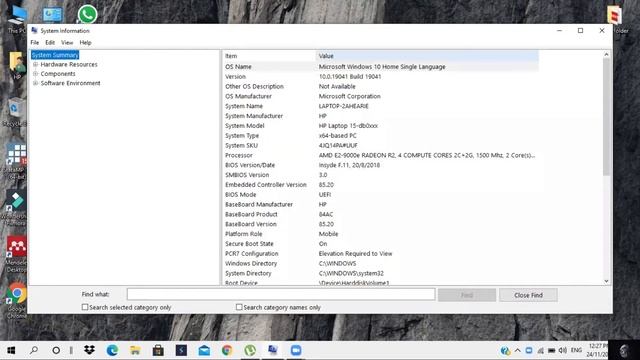The height and width of the screenshot is (360, 640).
Task: Select the Platform Role row
Action: tap(380, 234)
